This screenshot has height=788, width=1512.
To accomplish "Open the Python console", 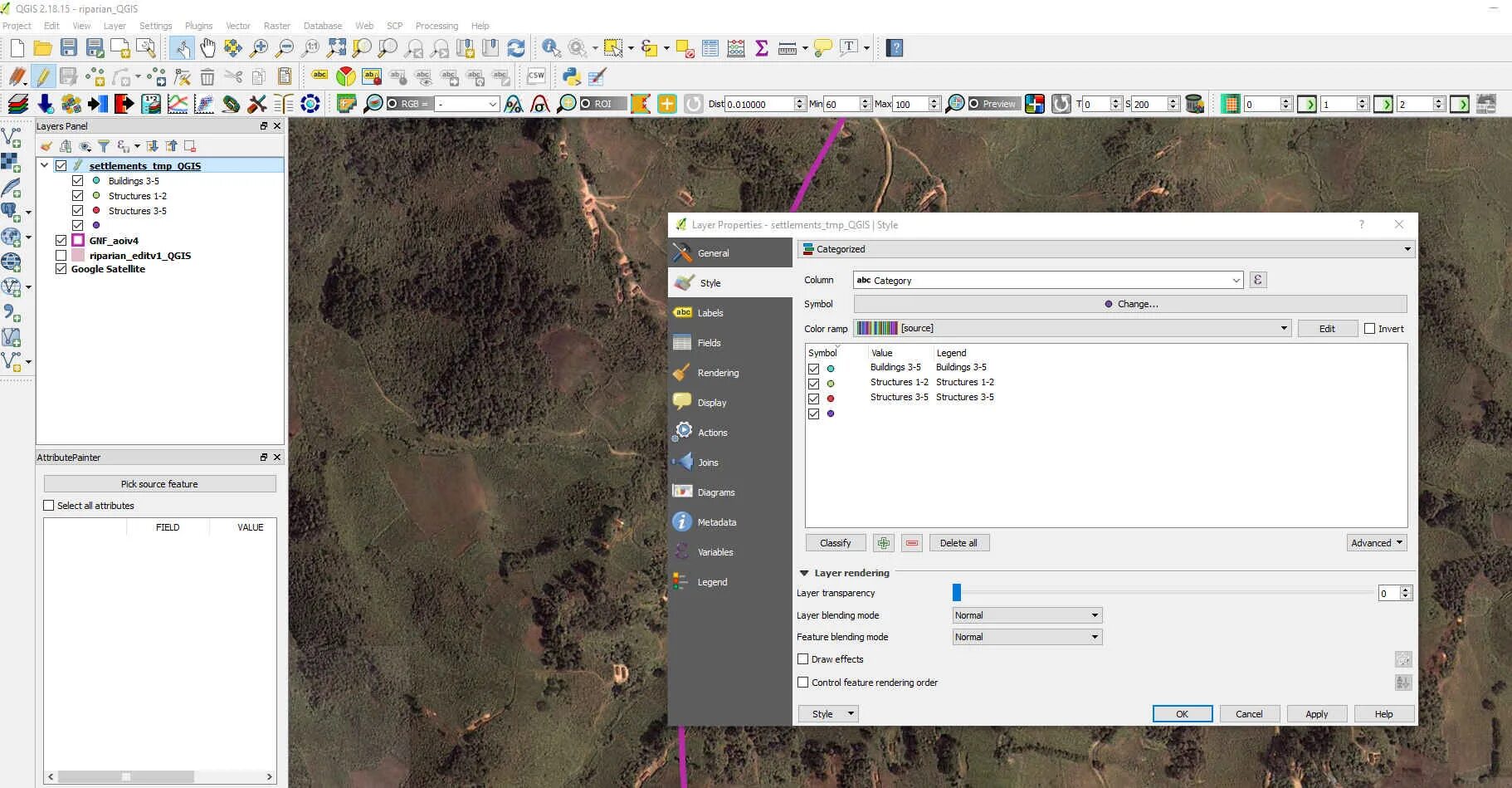I will click(571, 76).
